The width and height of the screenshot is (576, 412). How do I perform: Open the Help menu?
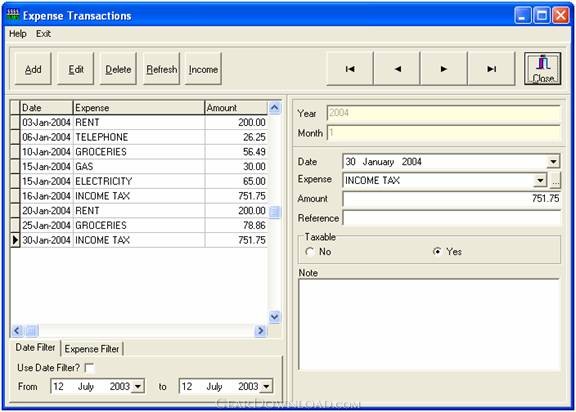18,34
